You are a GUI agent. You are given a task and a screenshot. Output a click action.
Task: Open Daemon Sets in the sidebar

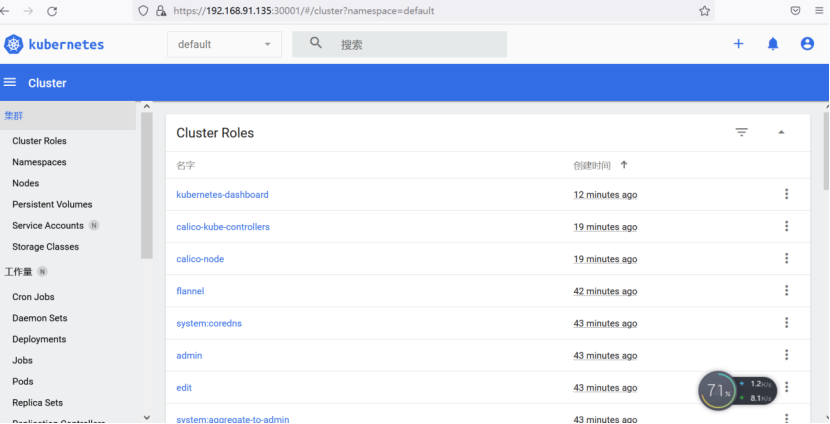pyautogui.click(x=39, y=318)
